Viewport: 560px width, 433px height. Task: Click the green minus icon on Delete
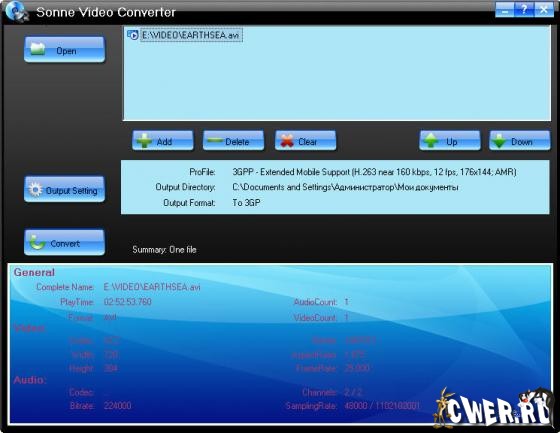click(x=215, y=141)
